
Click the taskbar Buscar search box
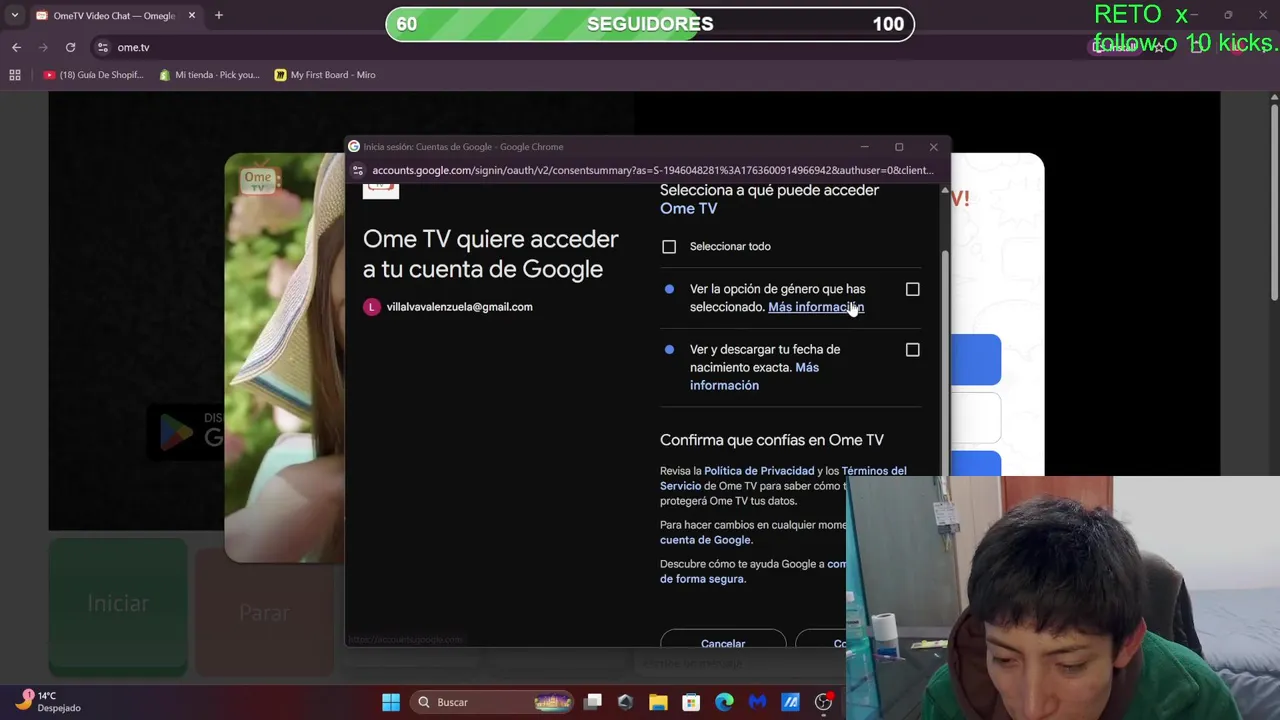point(493,702)
